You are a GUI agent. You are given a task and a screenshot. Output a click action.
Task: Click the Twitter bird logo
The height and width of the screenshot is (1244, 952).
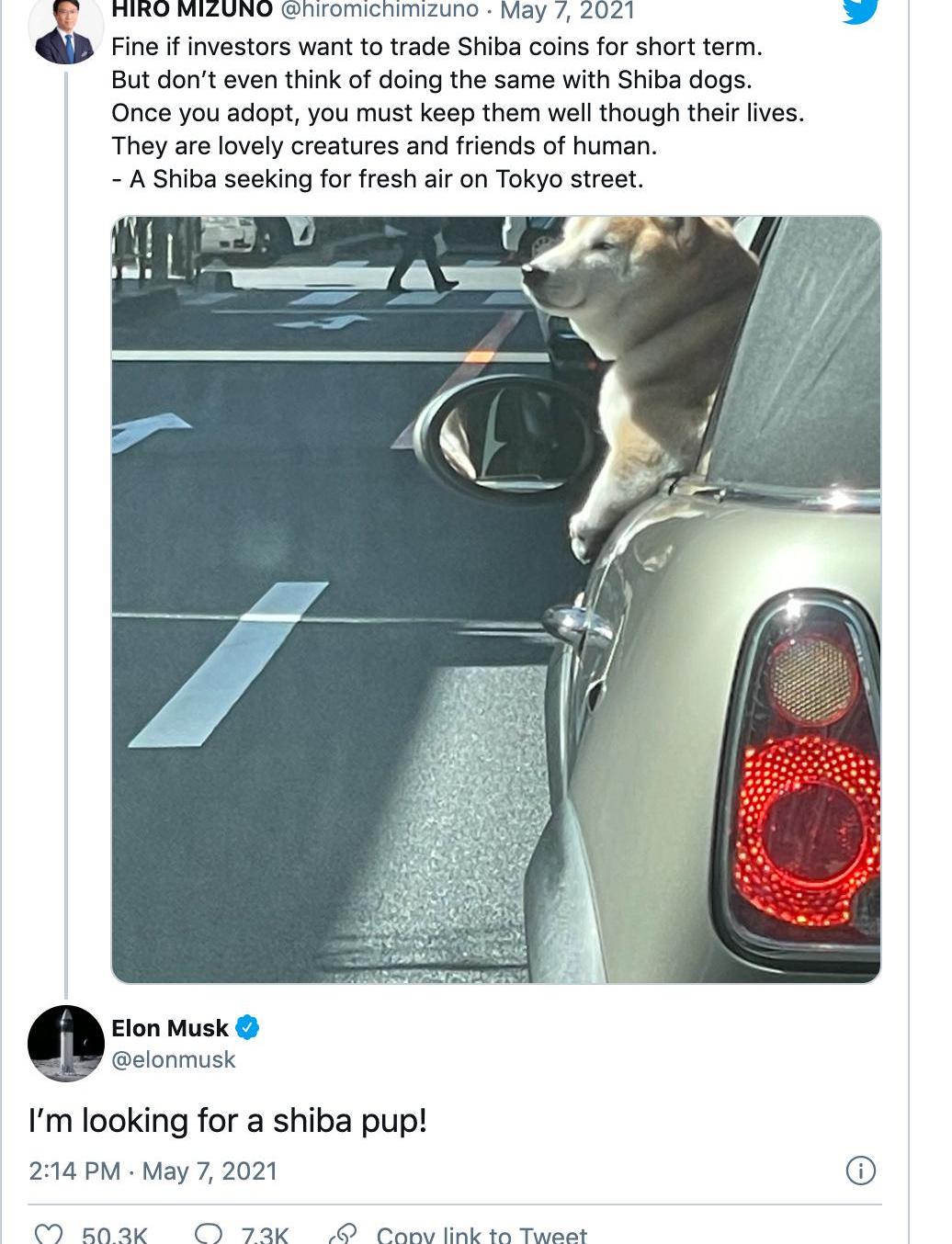[x=860, y=9]
